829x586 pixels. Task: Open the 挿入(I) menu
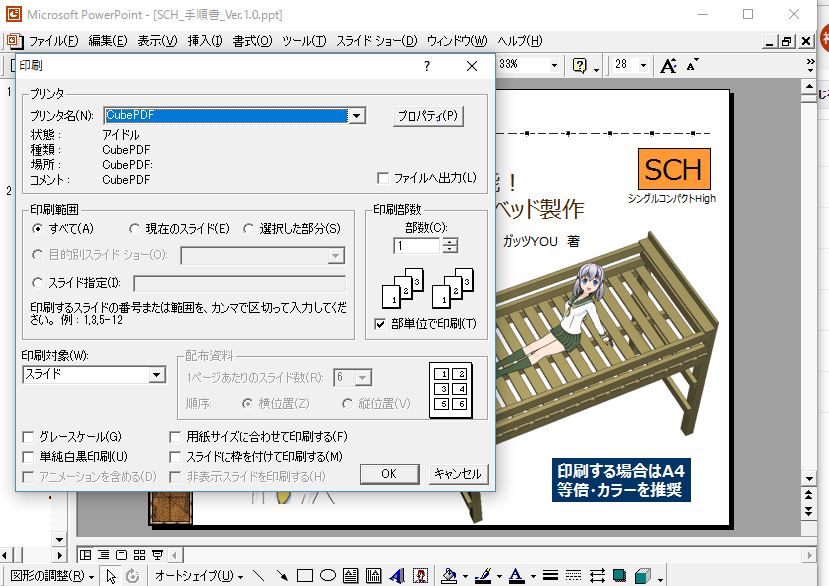pos(205,41)
